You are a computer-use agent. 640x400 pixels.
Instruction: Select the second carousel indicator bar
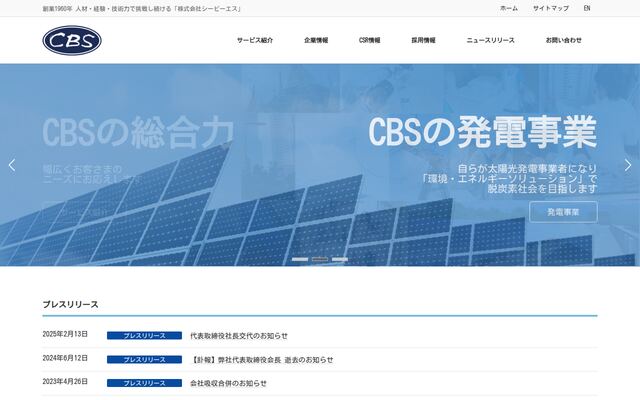[320, 259]
